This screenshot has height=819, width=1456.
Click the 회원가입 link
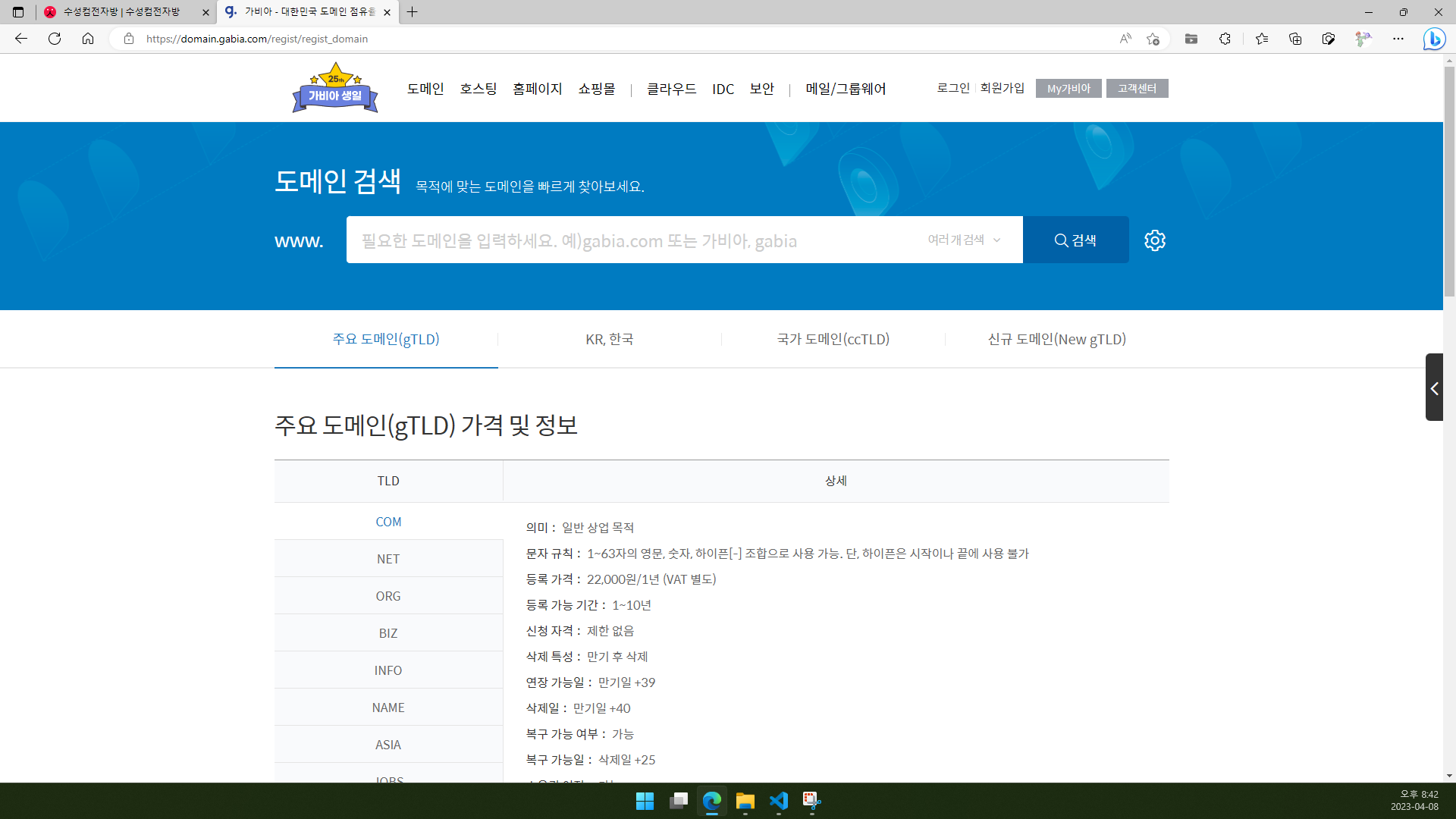click(x=1003, y=88)
